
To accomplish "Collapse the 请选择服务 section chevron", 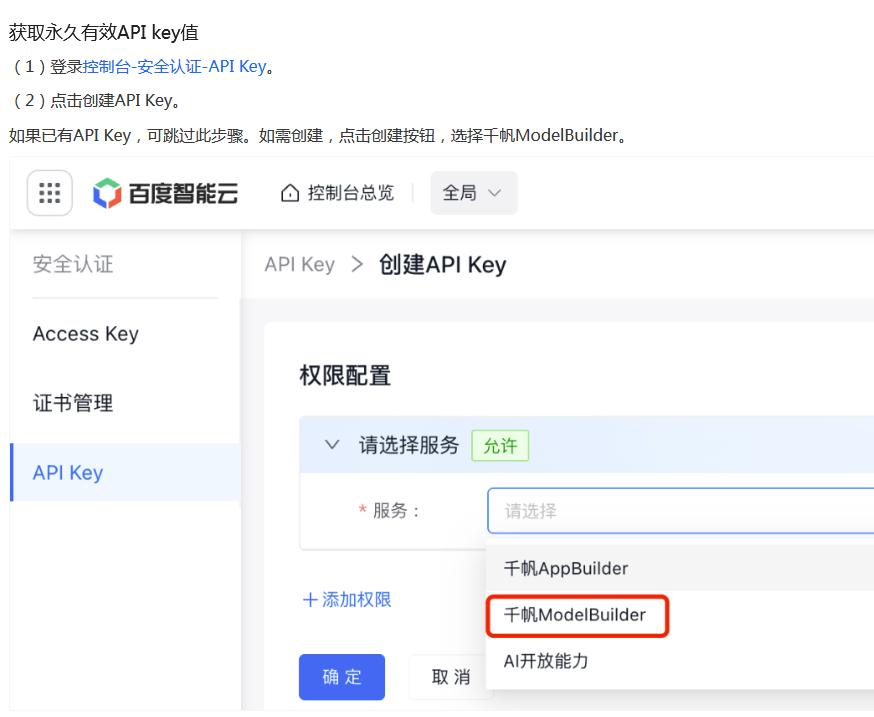I will pyautogui.click(x=332, y=445).
